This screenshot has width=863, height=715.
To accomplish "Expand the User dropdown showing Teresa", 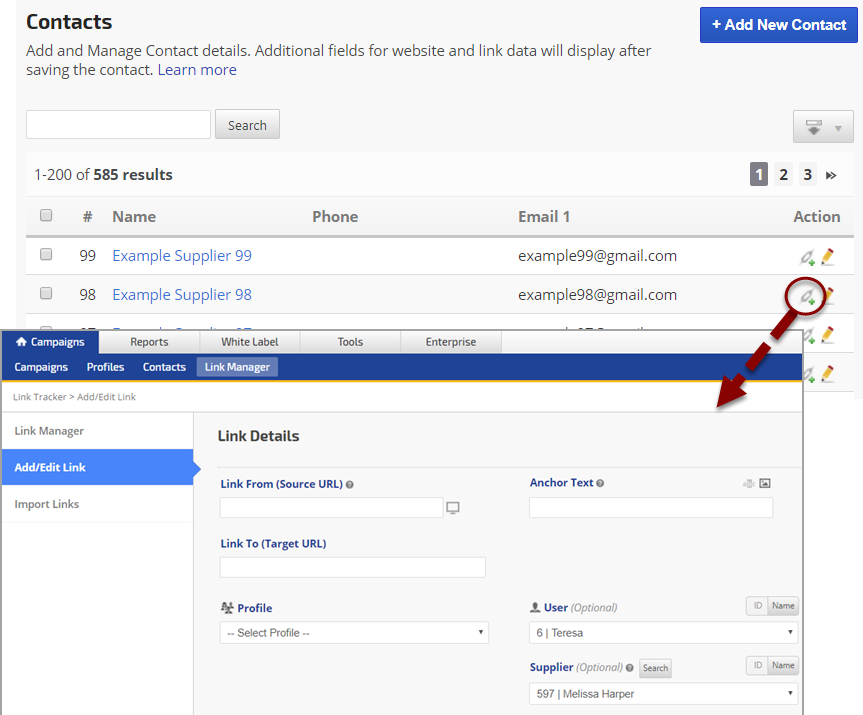I will click(663, 633).
